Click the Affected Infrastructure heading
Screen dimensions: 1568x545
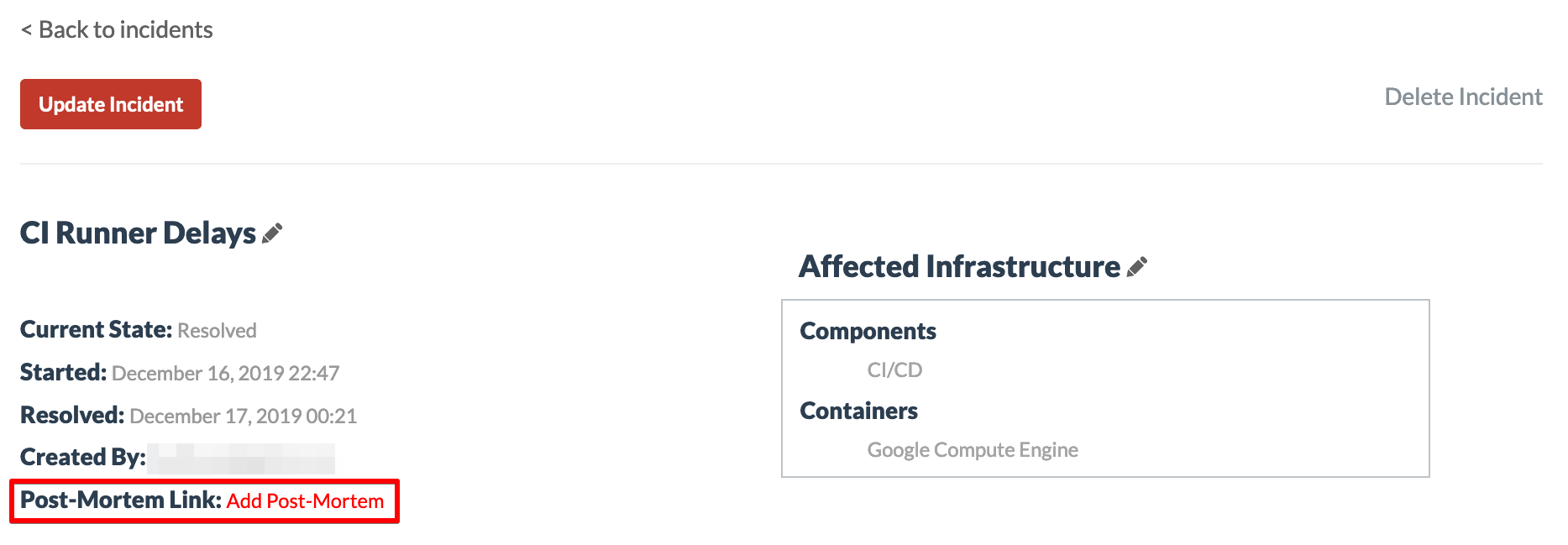(x=959, y=267)
